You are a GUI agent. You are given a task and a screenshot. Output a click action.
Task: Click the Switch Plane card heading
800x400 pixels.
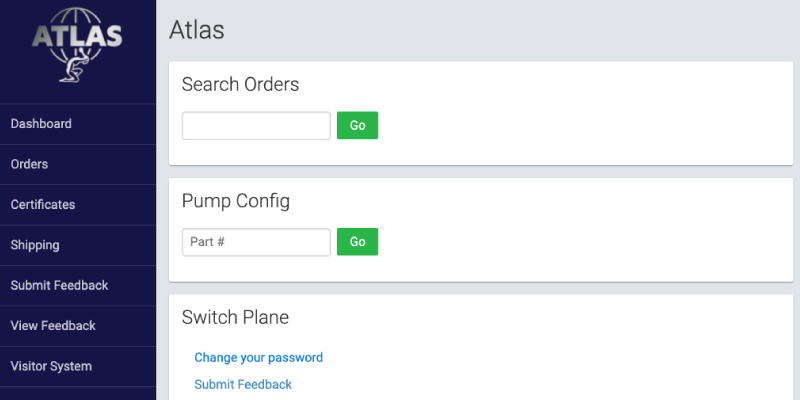(x=235, y=317)
